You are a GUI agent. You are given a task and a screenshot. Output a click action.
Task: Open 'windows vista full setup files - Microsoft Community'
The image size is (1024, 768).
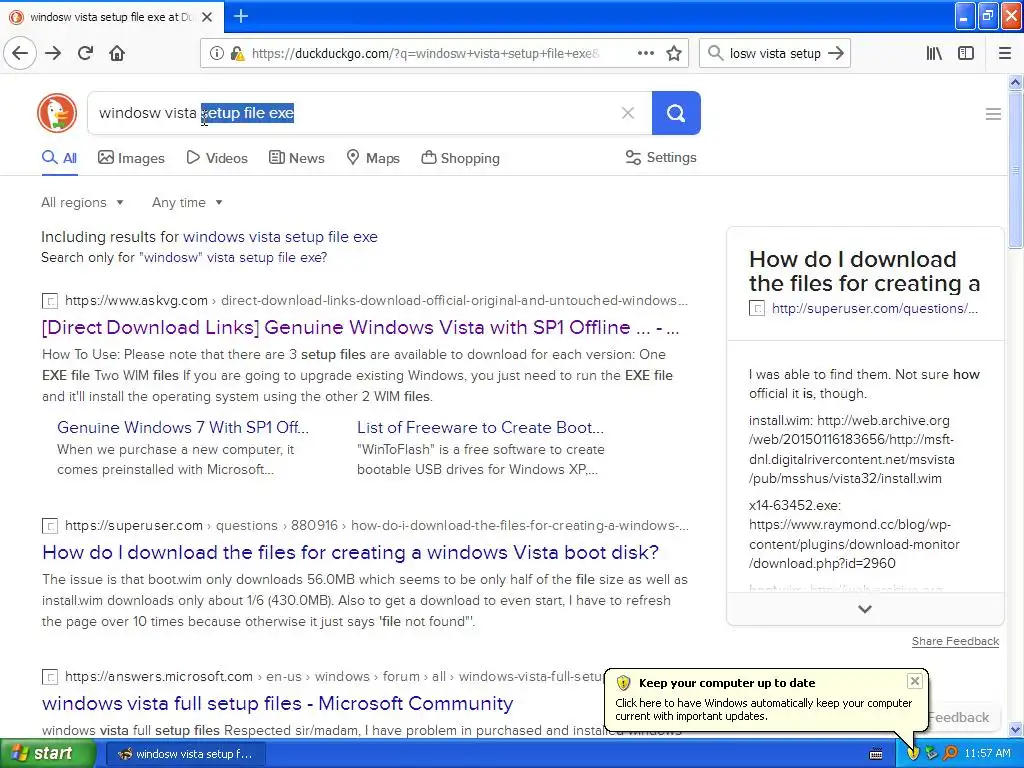[x=278, y=703]
